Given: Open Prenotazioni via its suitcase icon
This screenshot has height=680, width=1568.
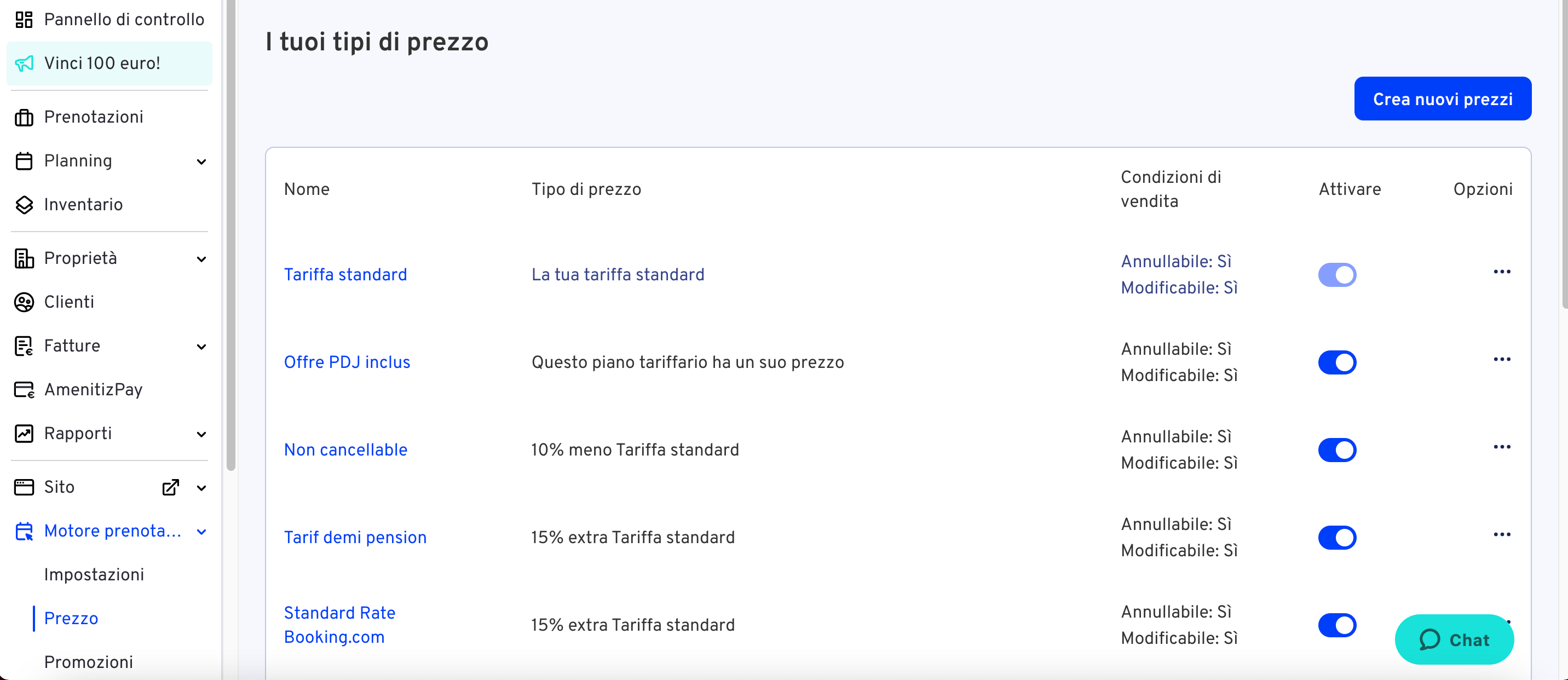Looking at the screenshot, I should tap(24, 117).
